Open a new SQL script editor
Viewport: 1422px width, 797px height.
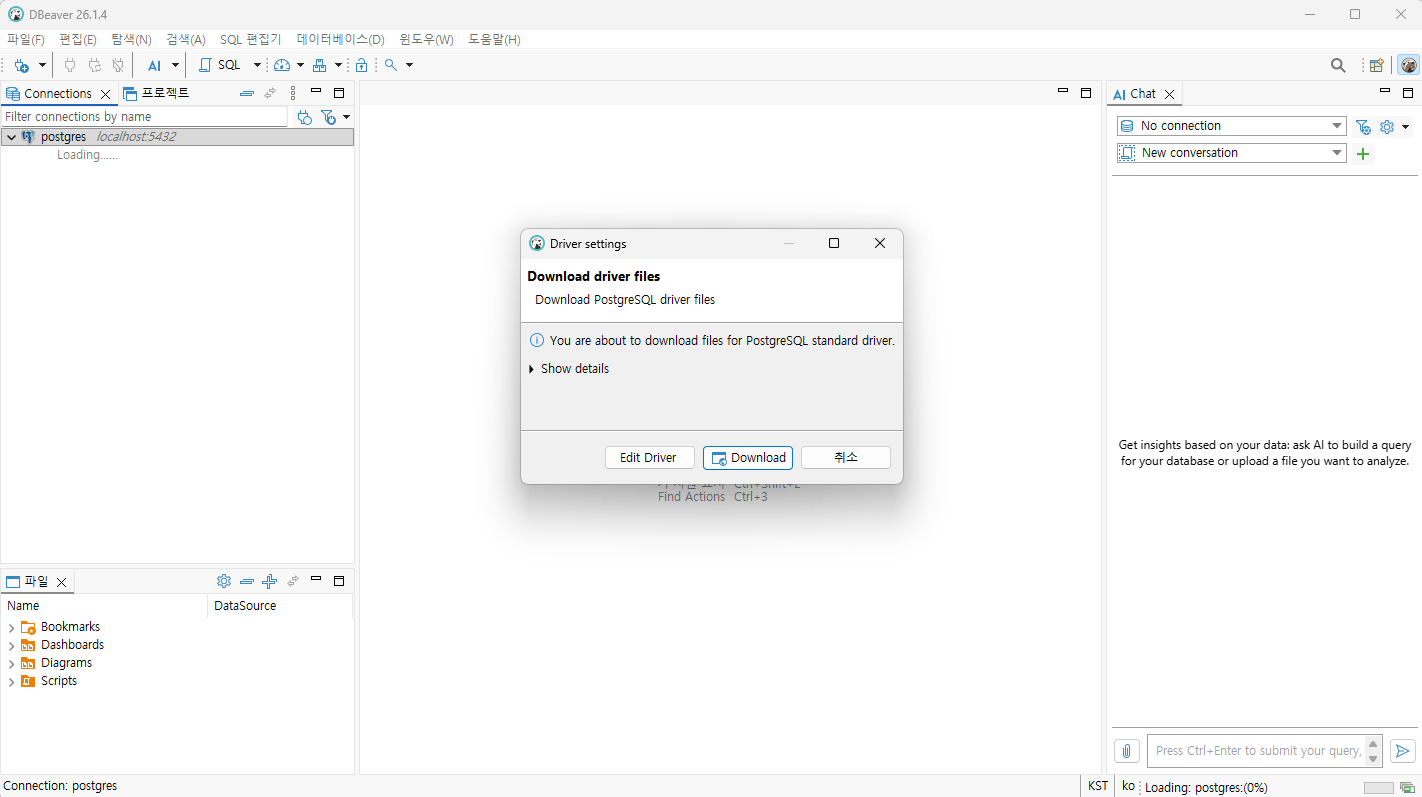[220, 65]
